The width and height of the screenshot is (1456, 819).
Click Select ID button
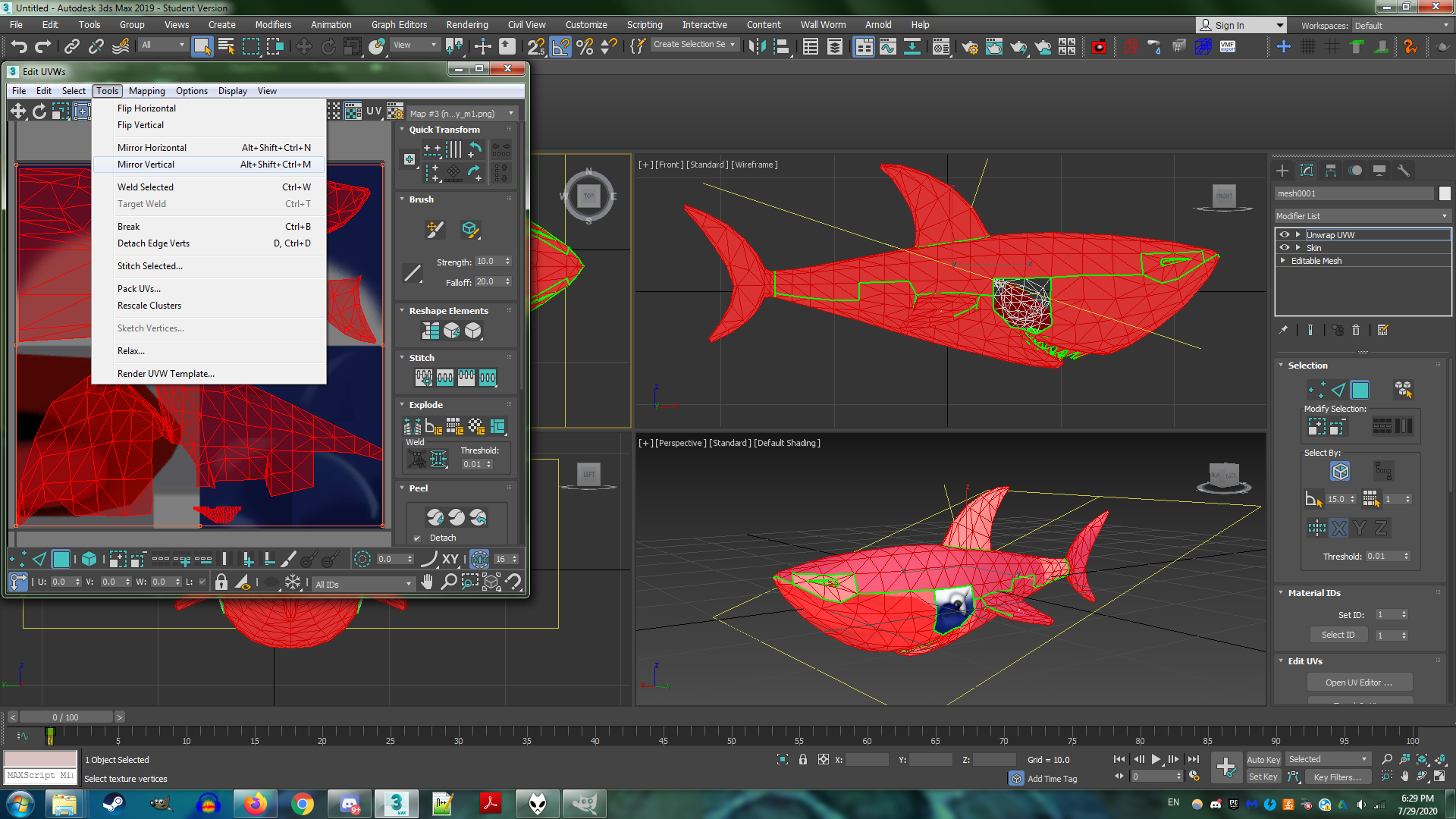[1338, 635]
